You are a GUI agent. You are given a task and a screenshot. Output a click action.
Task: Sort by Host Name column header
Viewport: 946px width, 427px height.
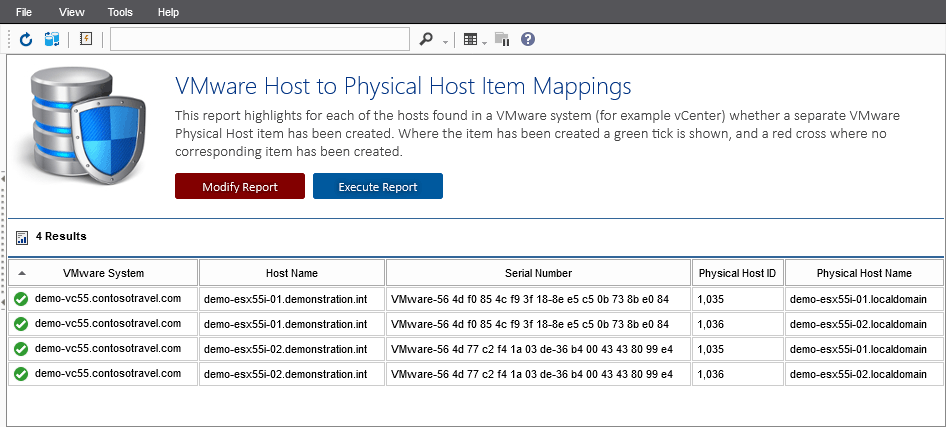[x=292, y=273]
